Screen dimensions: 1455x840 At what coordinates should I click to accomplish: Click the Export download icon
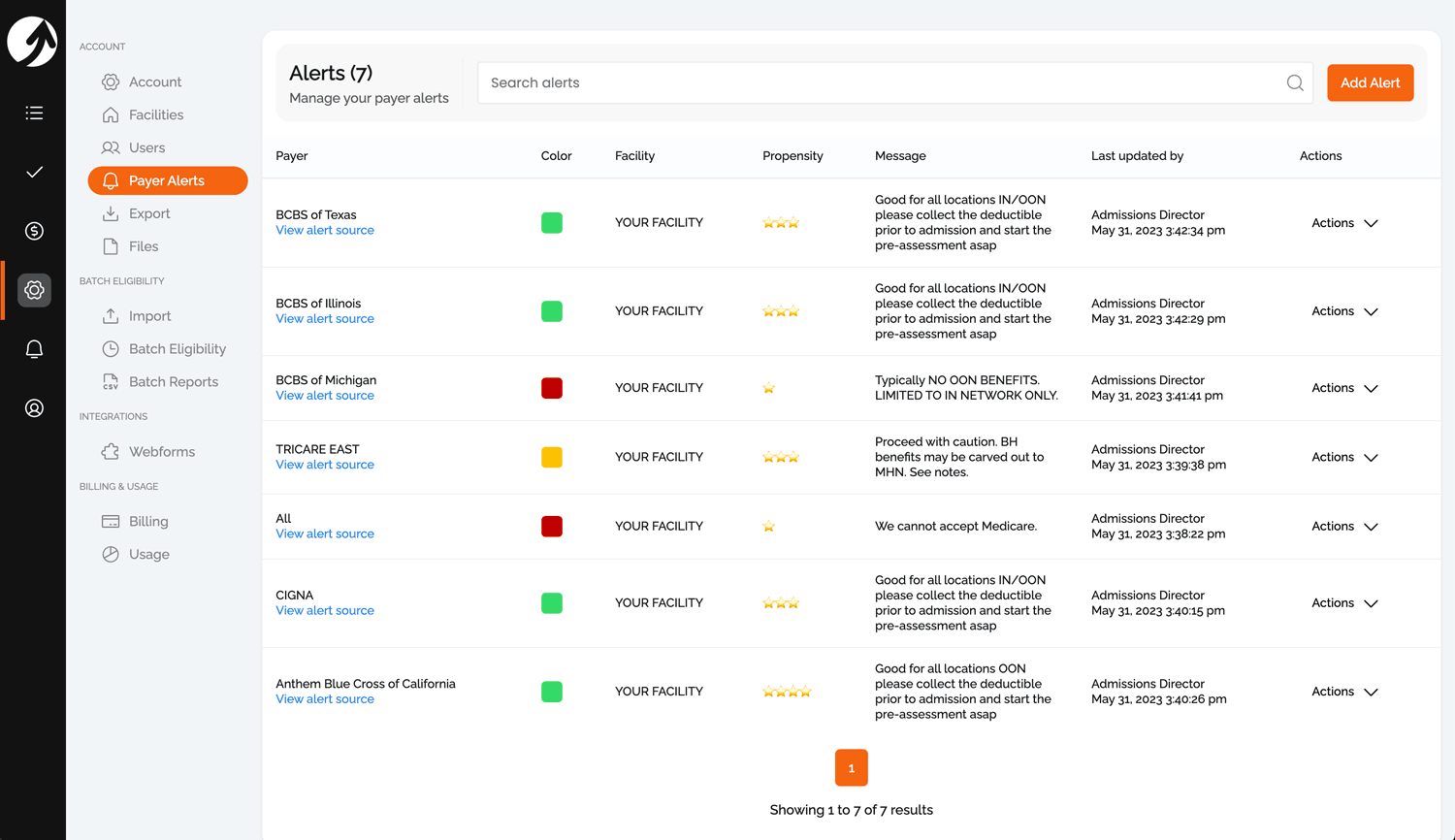point(111,213)
